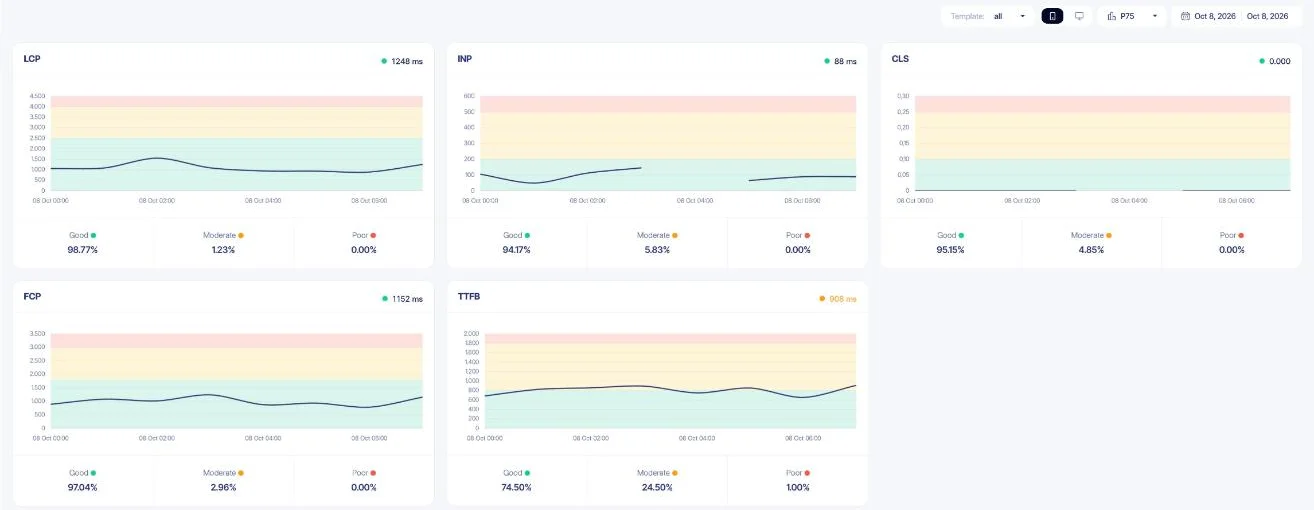The width and height of the screenshot is (1314, 510).
Task: Switch to desktop device view
Action: coord(1079,16)
